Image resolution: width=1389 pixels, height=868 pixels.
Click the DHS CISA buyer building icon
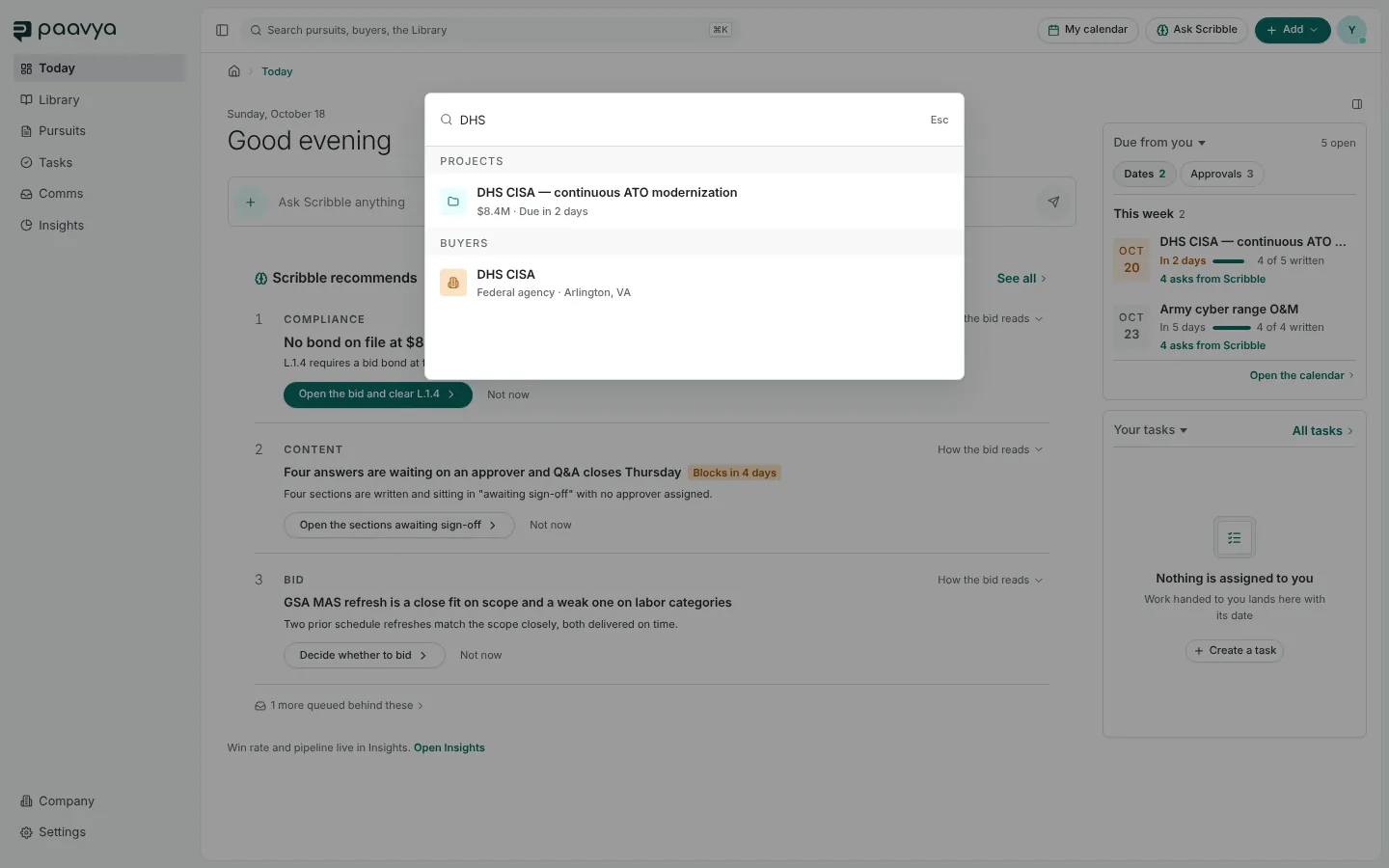(x=453, y=283)
